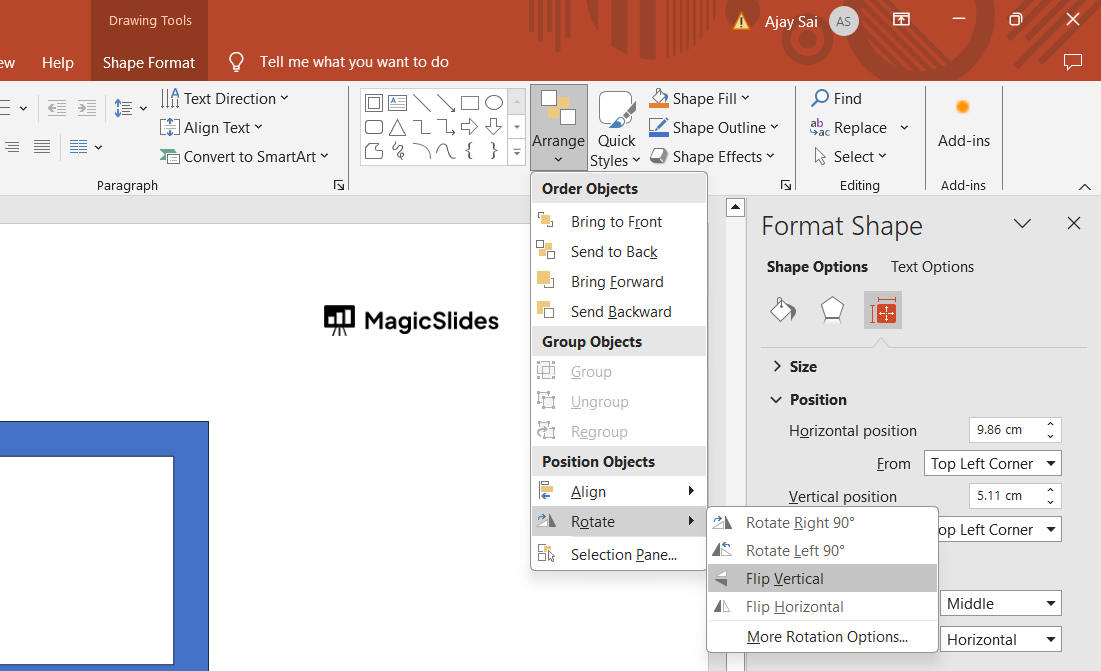
Task: Click the lightbulb Tell me icon
Action: click(x=237, y=62)
